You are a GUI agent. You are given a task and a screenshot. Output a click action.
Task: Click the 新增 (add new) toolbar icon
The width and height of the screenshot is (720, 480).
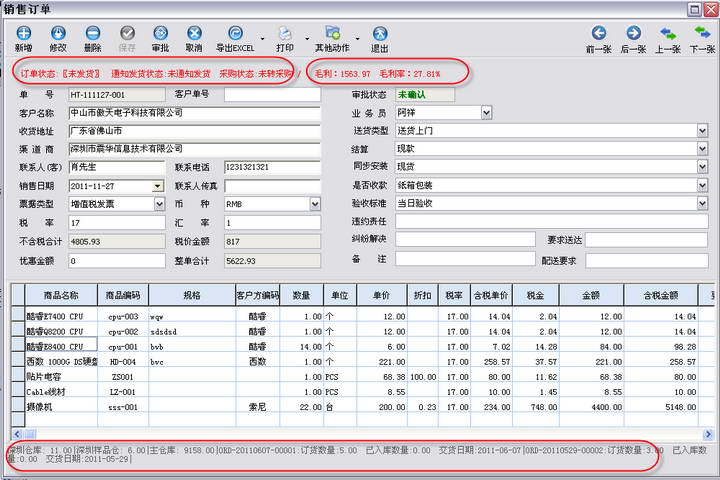coord(24,33)
